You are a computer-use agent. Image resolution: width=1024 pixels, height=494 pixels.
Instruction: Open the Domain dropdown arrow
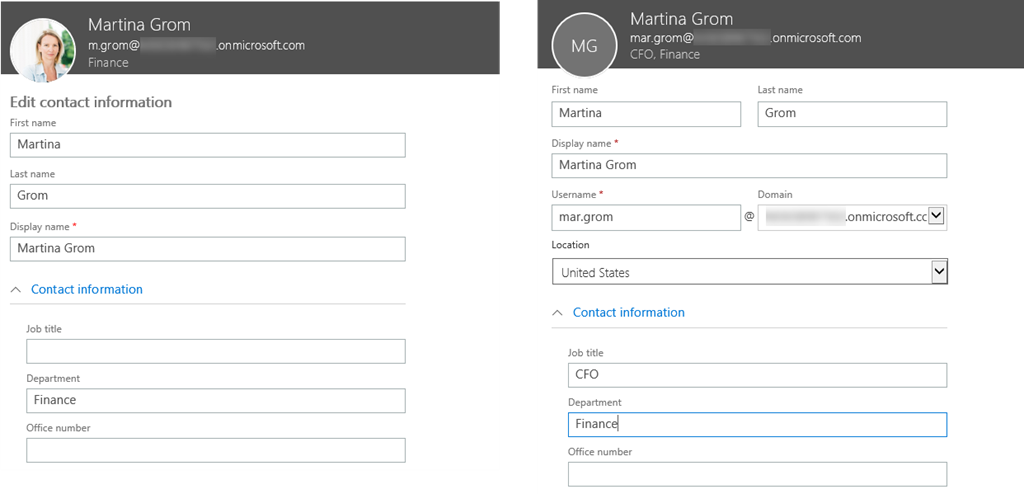point(937,217)
